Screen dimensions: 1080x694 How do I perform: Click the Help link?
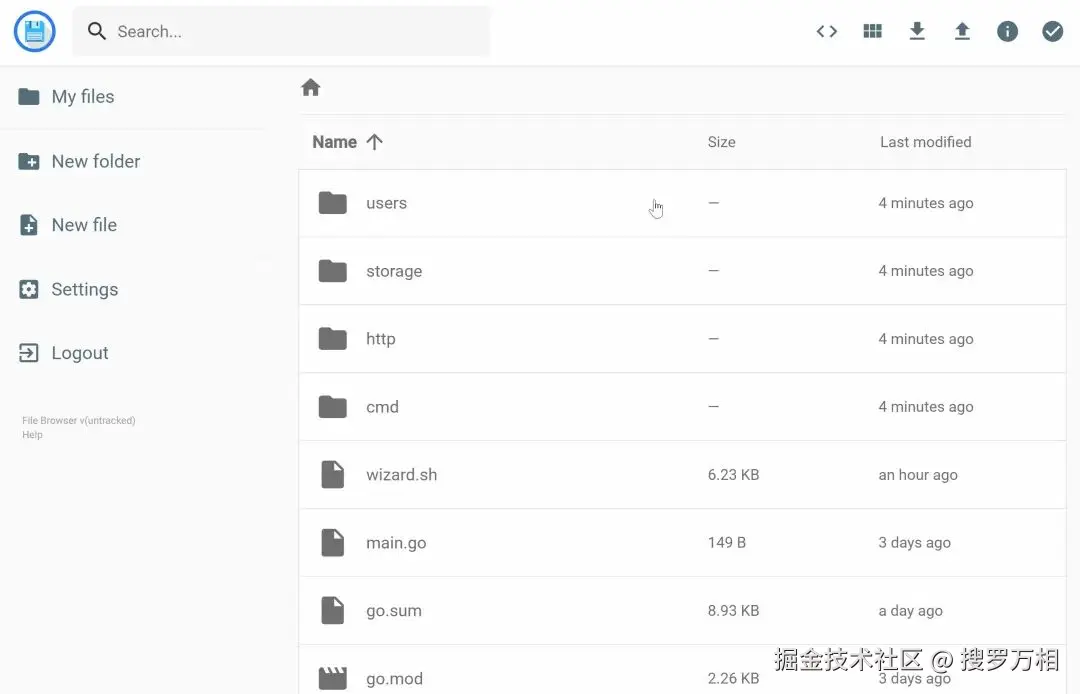point(32,434)
